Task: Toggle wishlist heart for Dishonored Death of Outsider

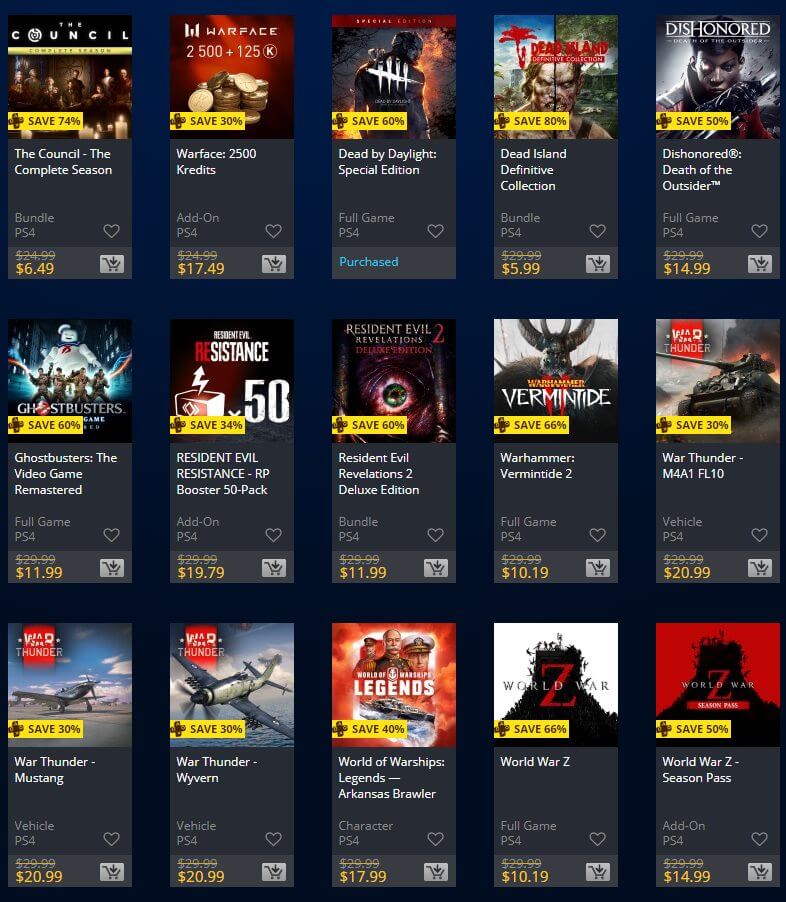Action: [760, 231]
